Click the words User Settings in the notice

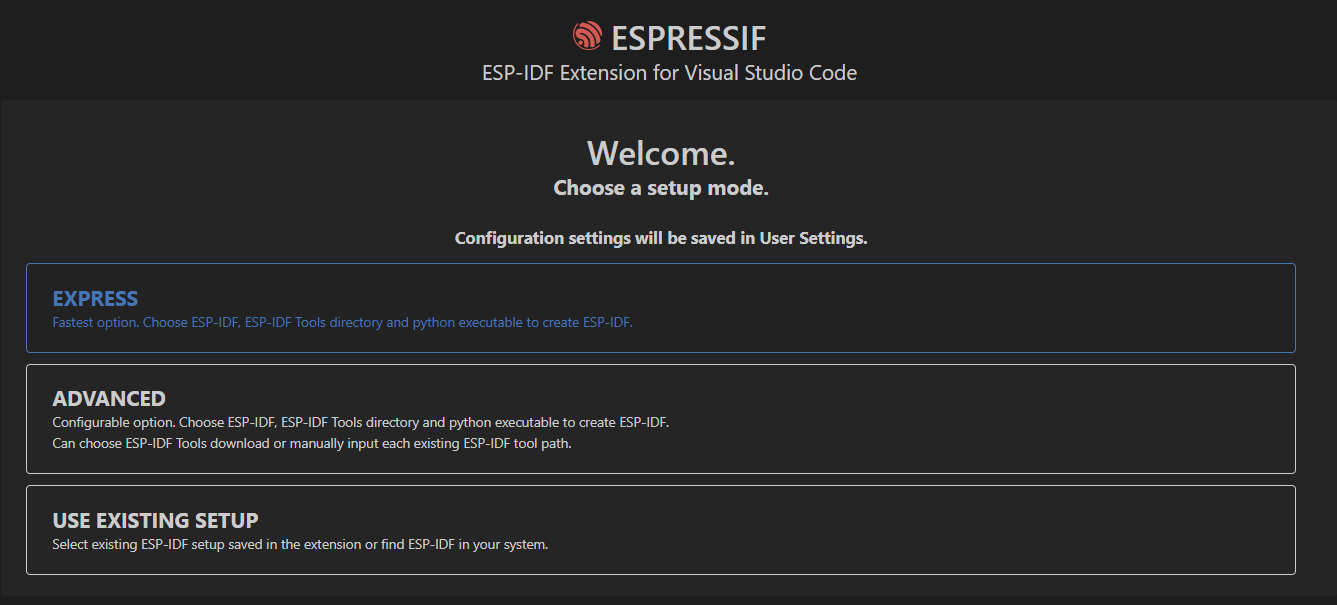pos(813,238)
